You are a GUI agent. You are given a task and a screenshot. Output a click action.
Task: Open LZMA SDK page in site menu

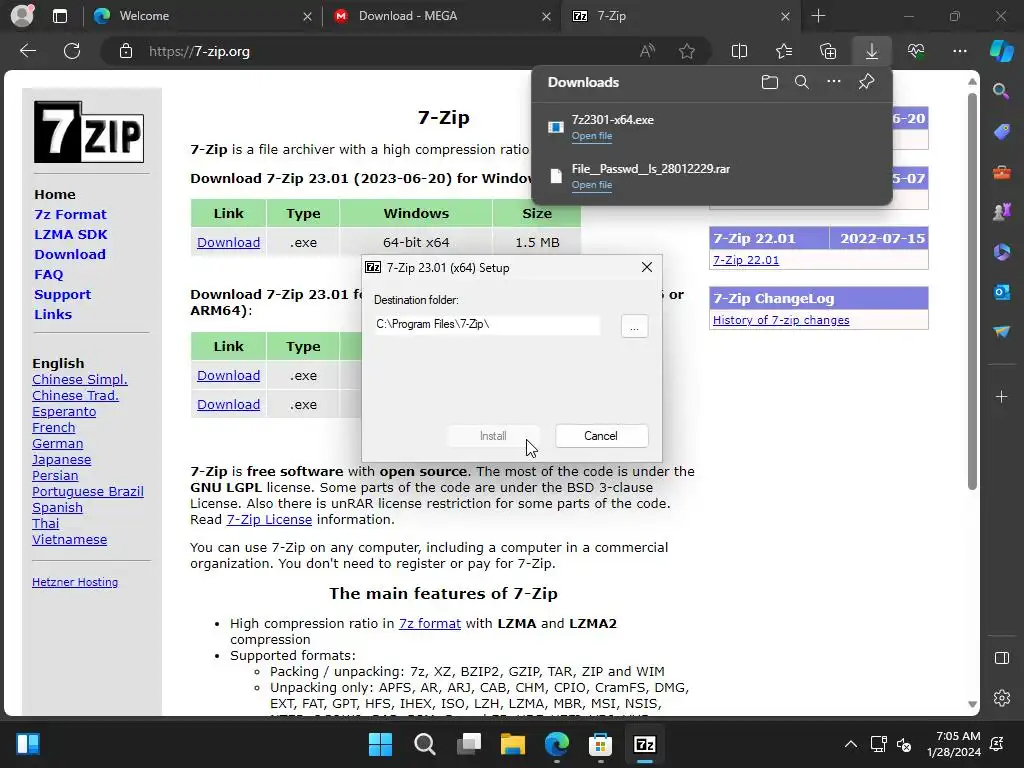71,234
